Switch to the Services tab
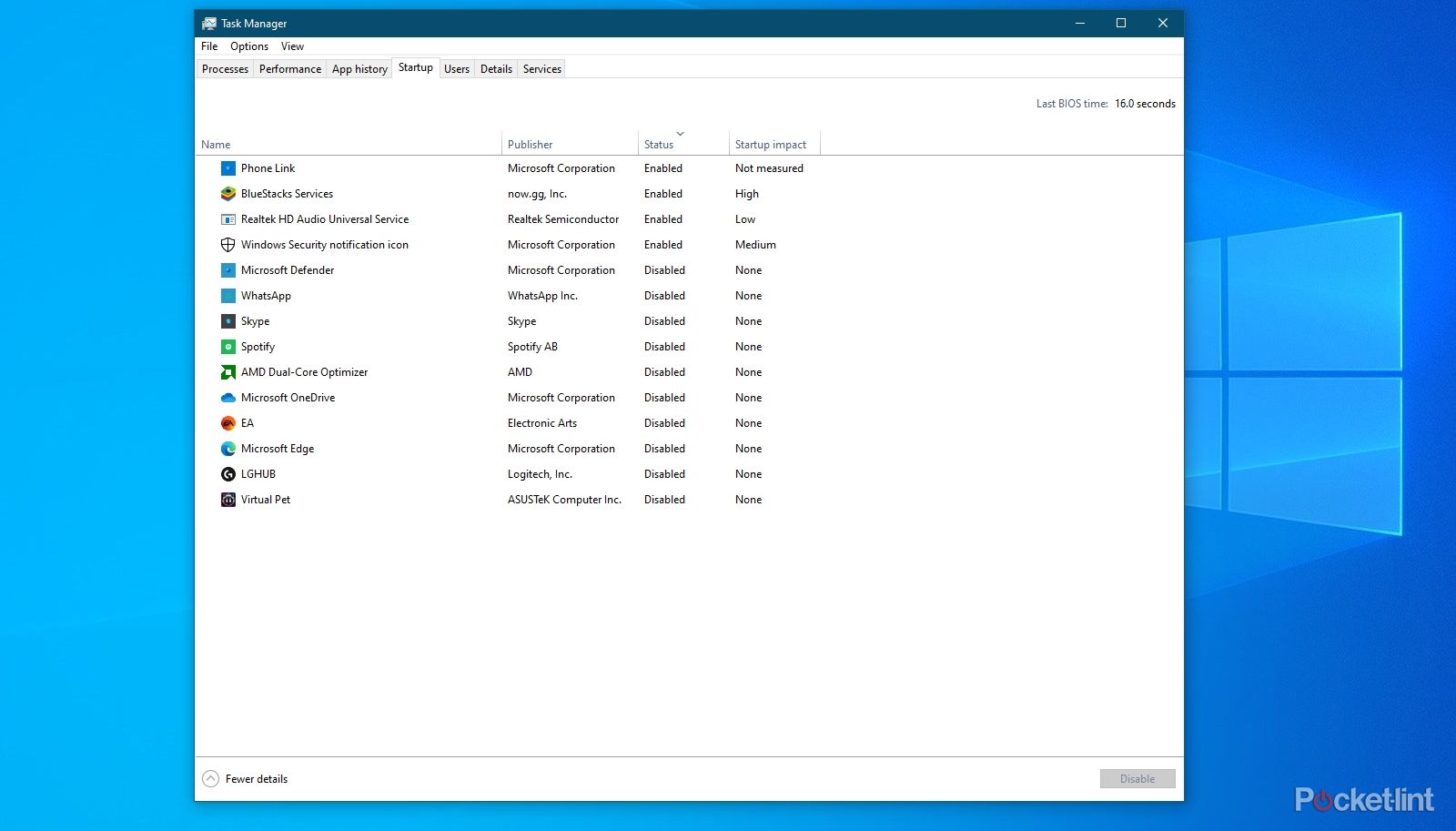Screen dimensions: 1456x831 coord(542,69)
